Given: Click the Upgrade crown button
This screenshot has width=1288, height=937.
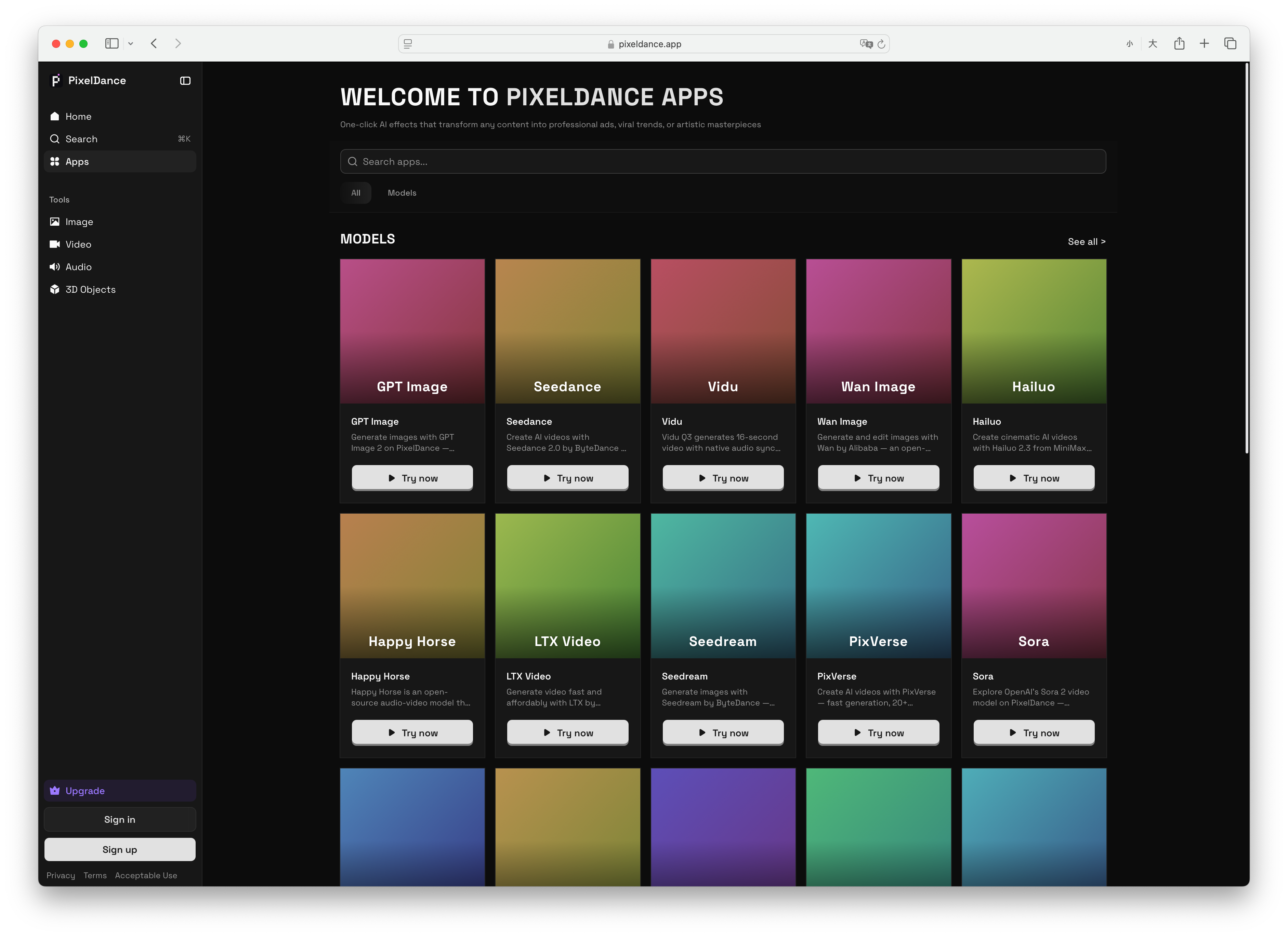Looking at the screenshot, I should click(x=120, y=791).
